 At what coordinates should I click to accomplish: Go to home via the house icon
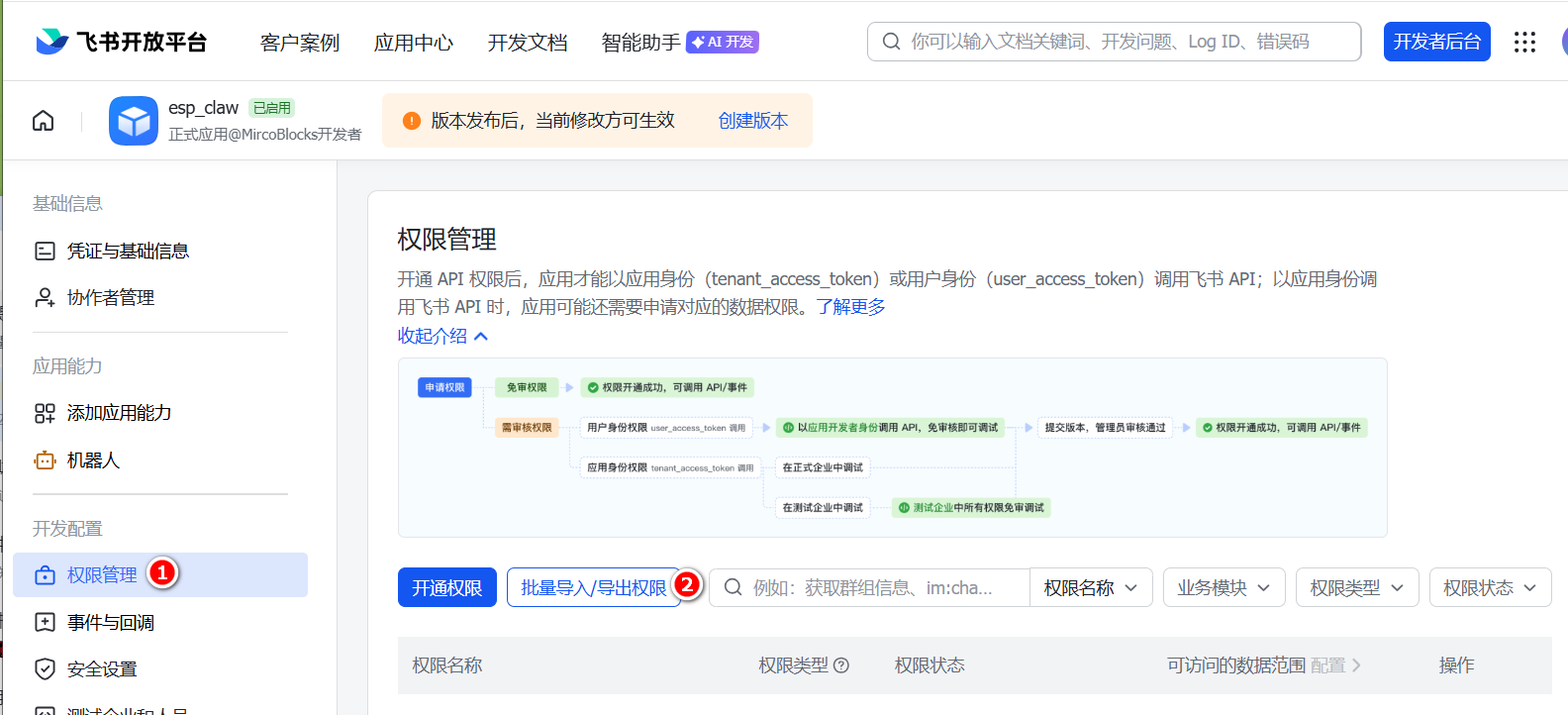pos(44,121)
